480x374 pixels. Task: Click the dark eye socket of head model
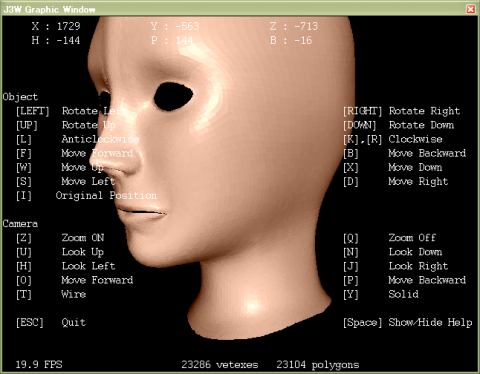pyautogui.click(x=173, y=96)
